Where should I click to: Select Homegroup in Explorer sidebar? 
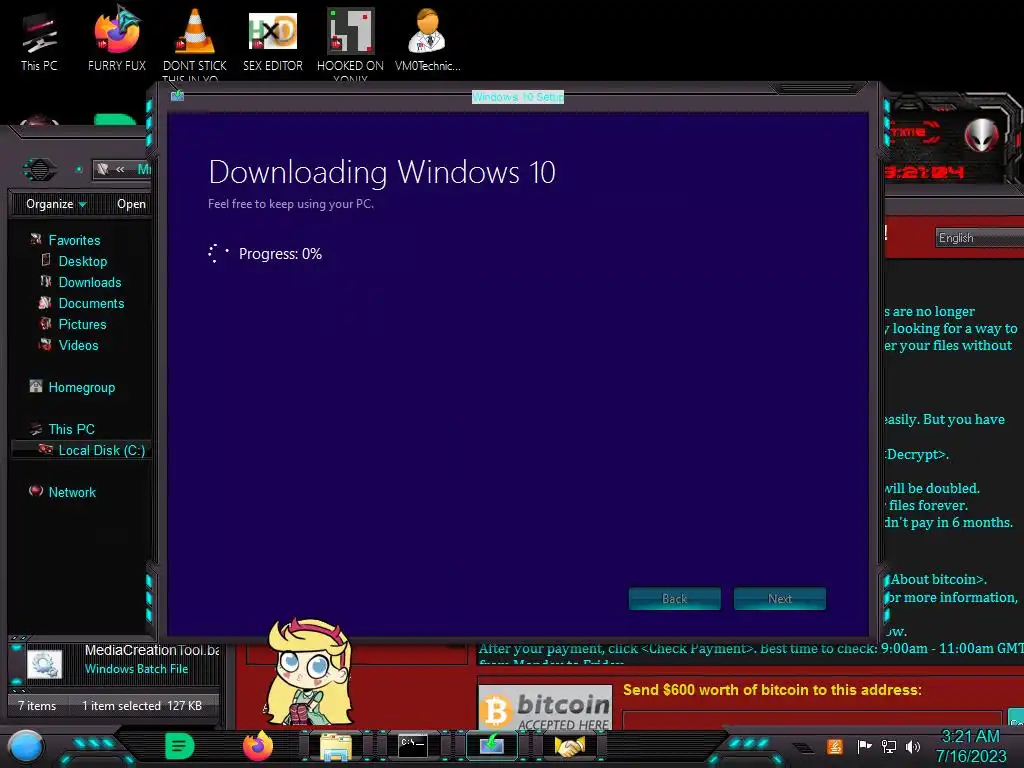(x=82, y=387)
